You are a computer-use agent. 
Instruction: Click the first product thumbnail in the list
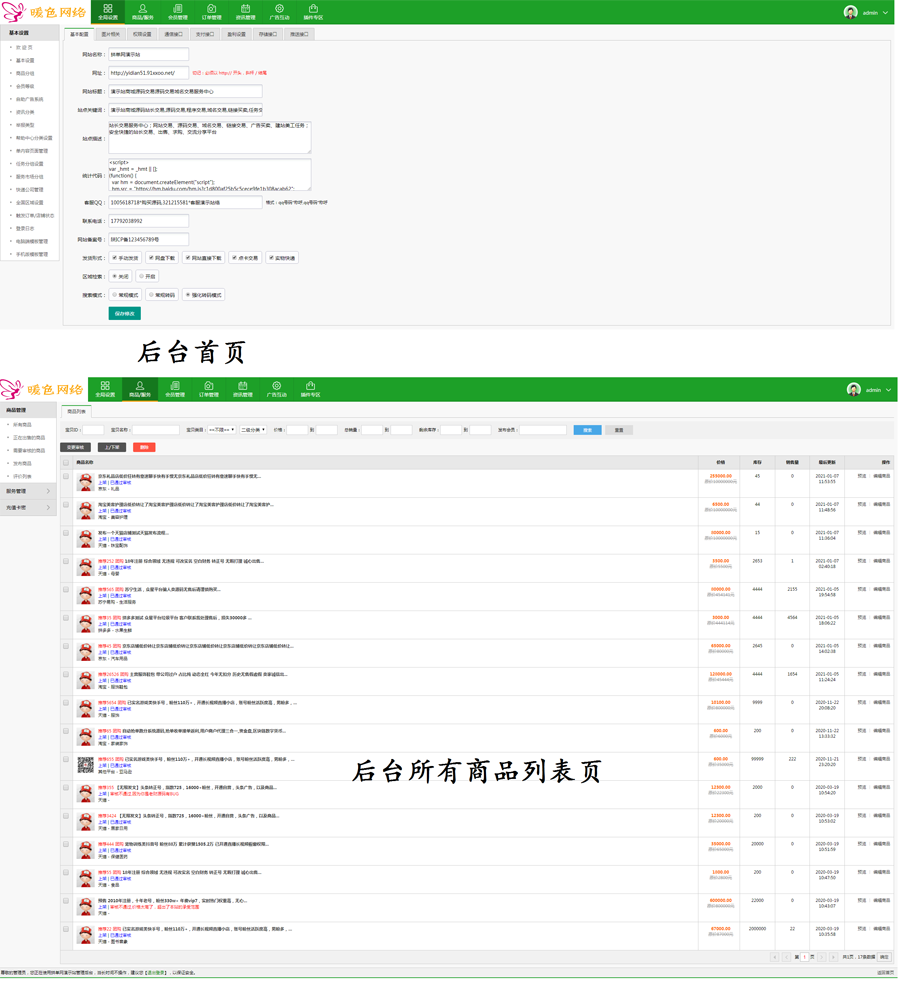click(x=85, y=481)
